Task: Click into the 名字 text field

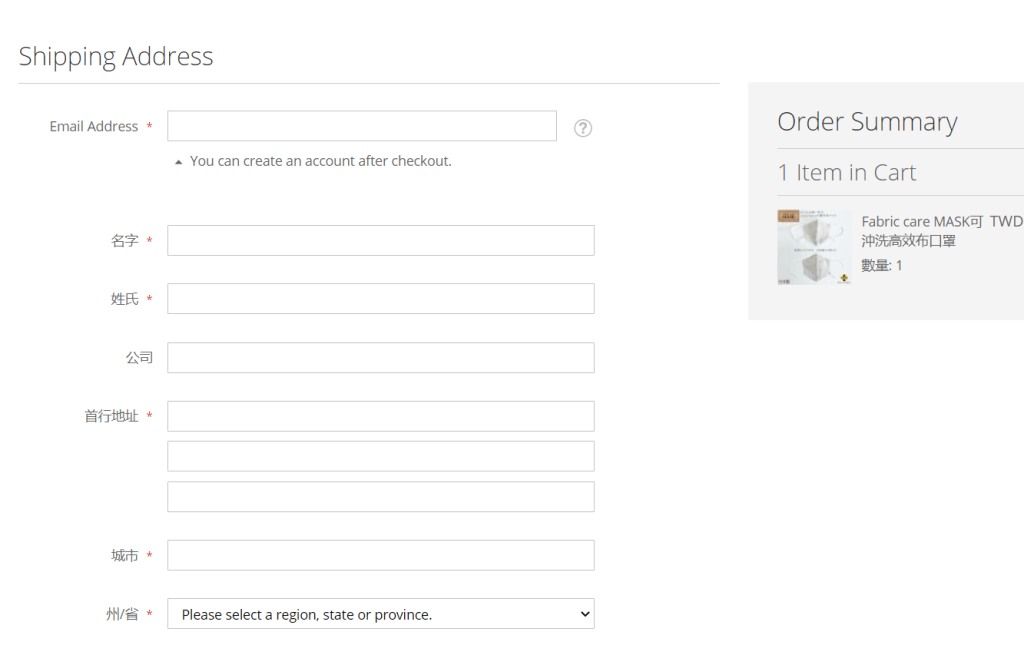Action: coord(380,241)
